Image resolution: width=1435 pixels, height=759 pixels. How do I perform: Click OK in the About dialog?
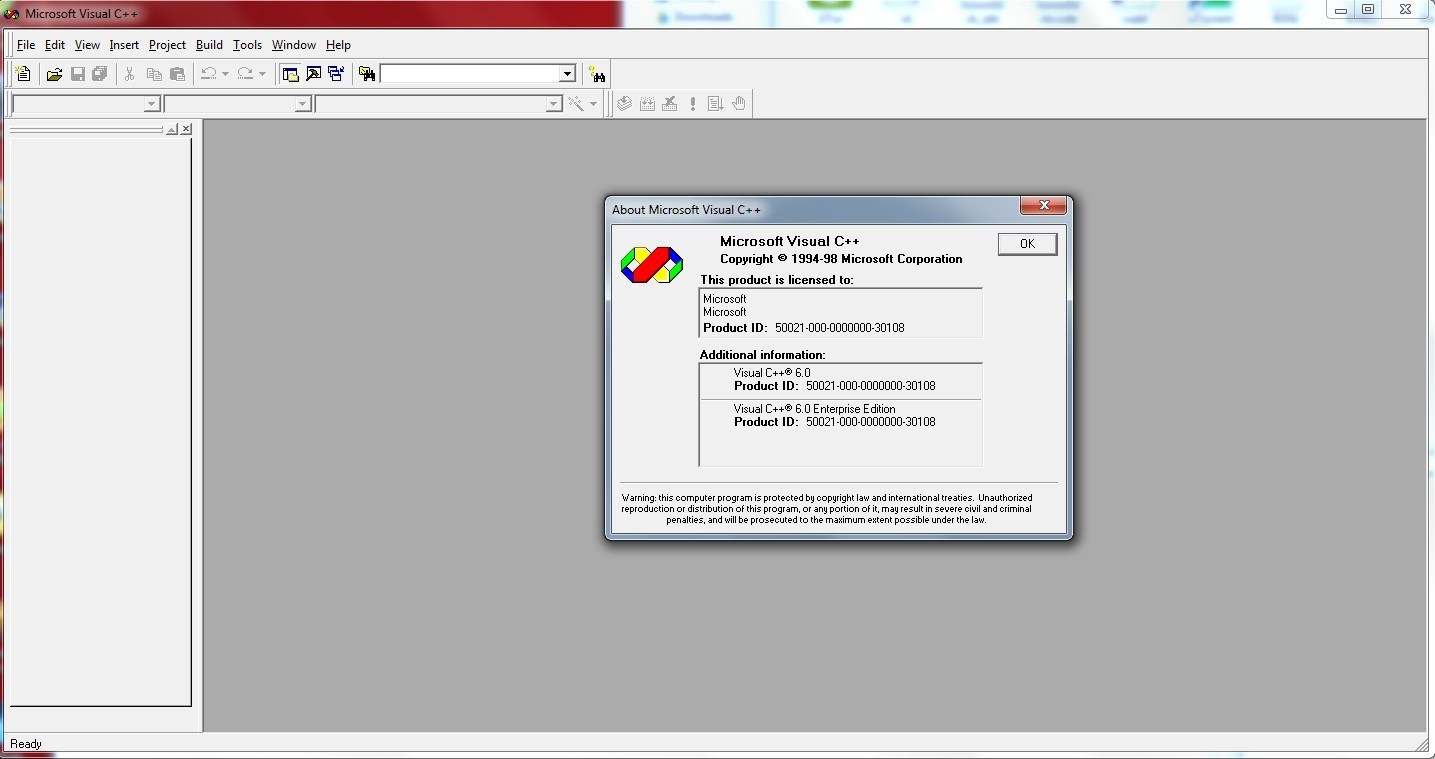pos(1027,244)
